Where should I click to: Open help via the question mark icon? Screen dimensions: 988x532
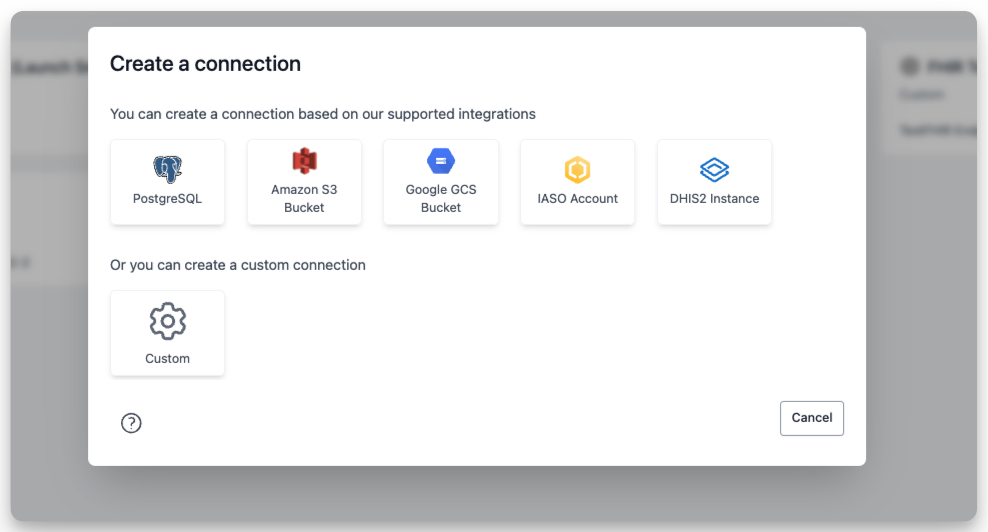131,423
